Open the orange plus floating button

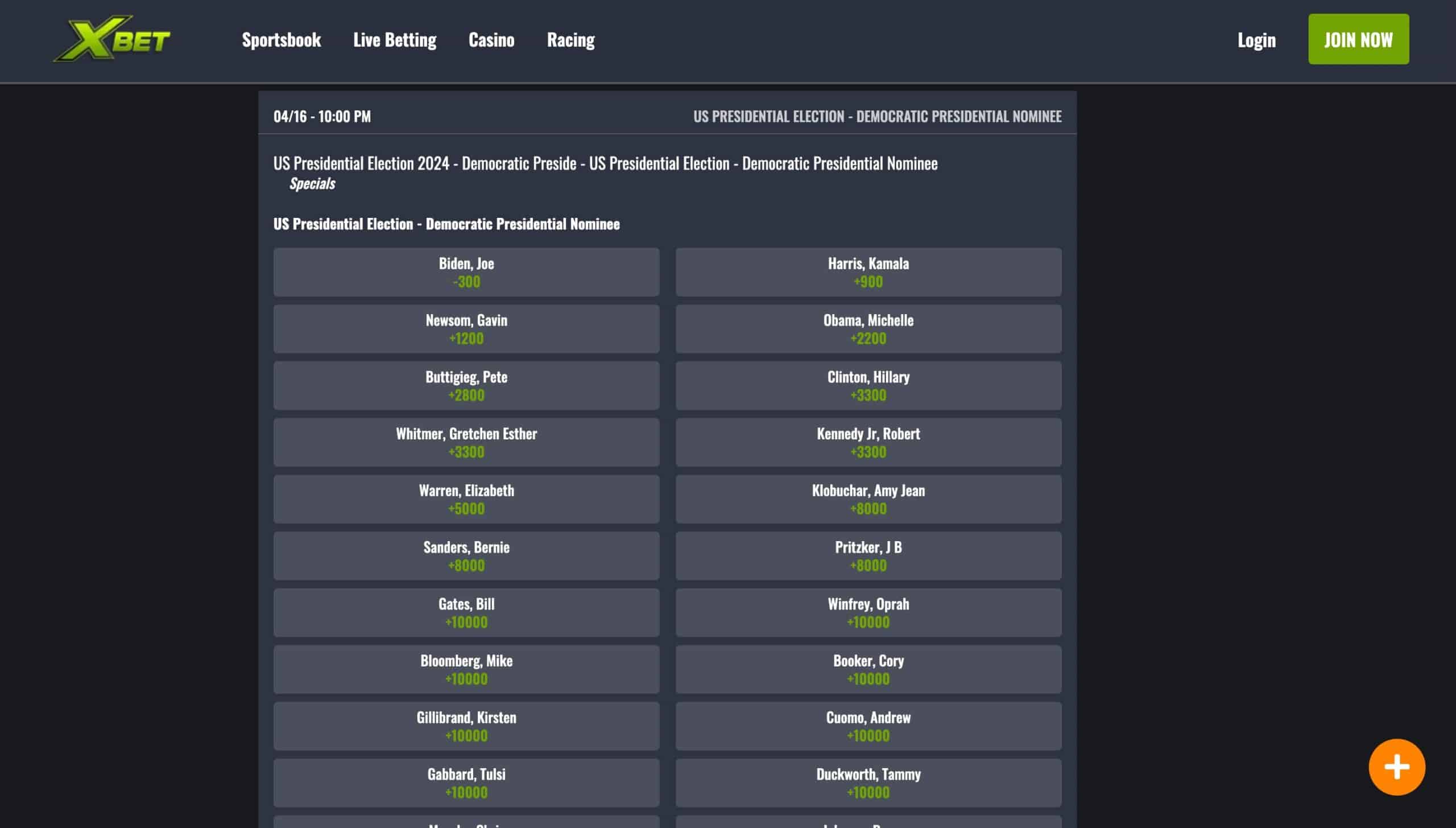tap(1396, 767)
